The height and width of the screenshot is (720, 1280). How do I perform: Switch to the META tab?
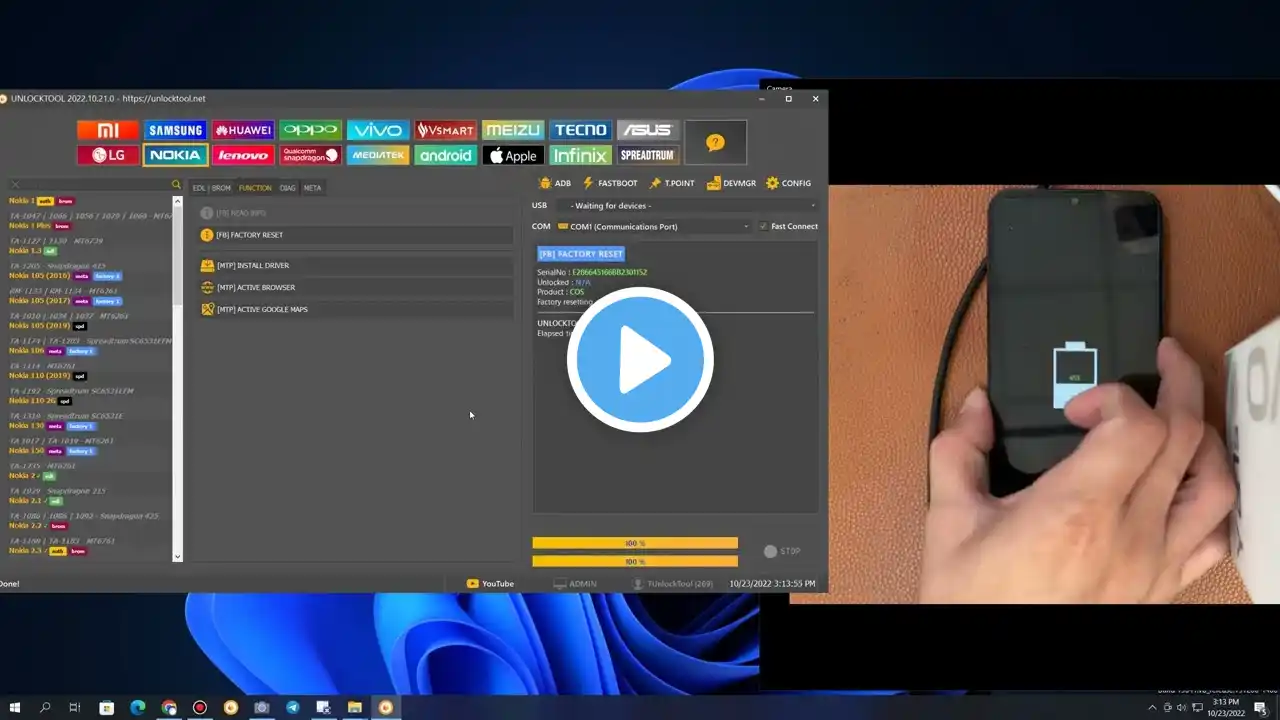(x=313, y=188)
